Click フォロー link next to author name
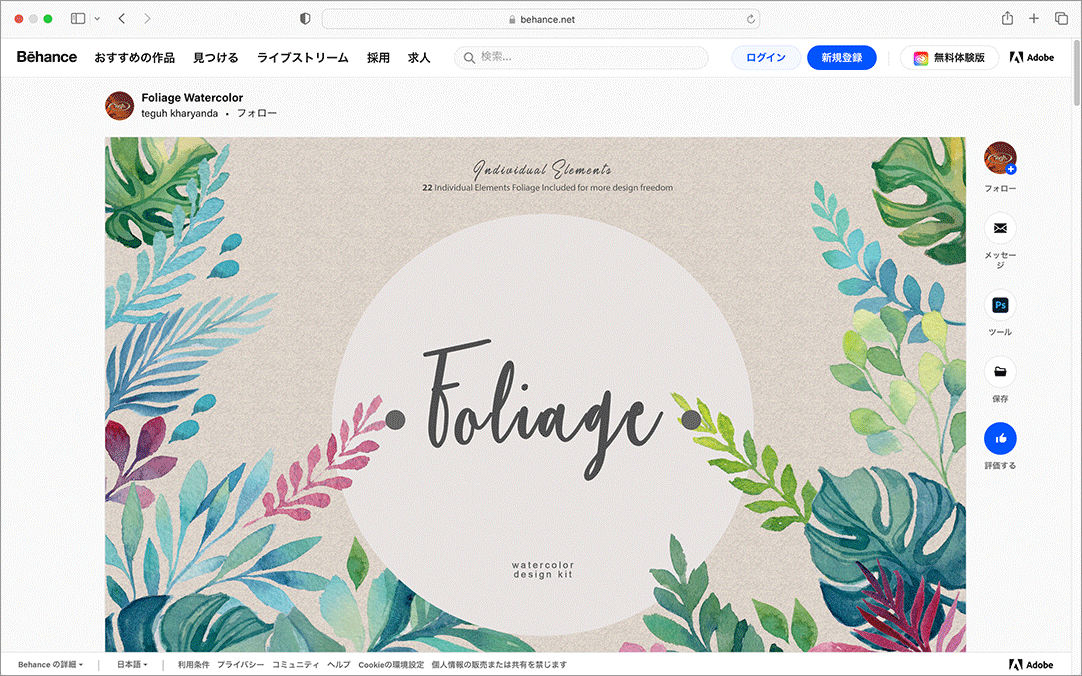Screen dimensions: 1082x676 click(x=257, y=113)
